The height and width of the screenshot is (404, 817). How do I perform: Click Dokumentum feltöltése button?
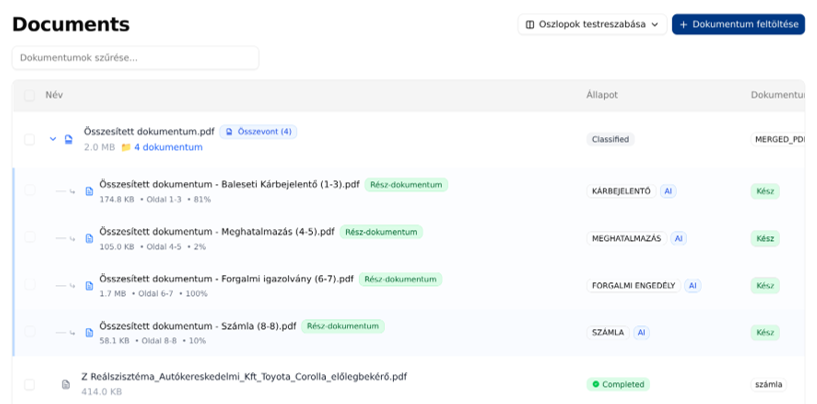[x=737, y=24]
